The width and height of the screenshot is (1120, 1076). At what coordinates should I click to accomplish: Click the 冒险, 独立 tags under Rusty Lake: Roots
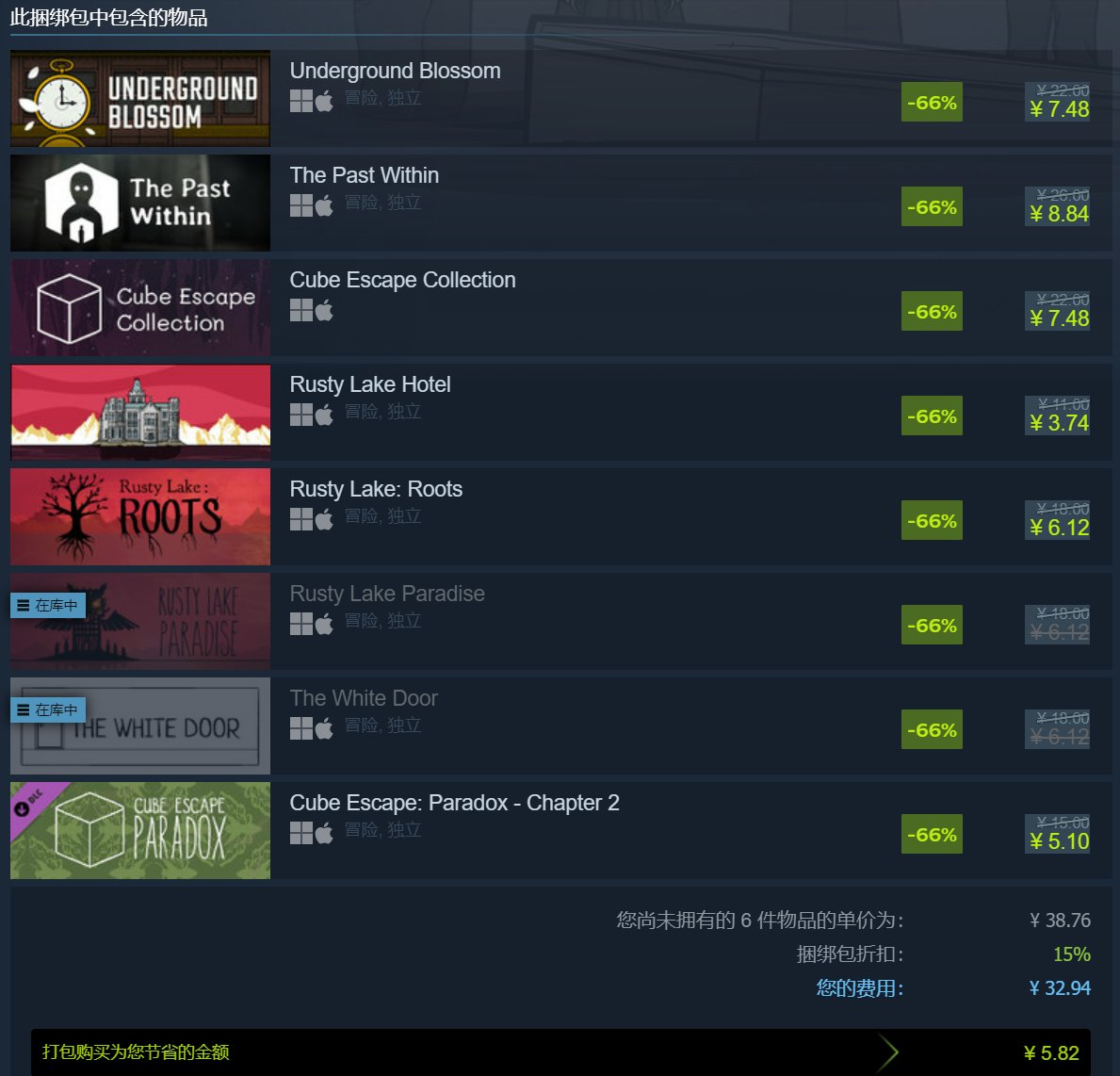382,515
